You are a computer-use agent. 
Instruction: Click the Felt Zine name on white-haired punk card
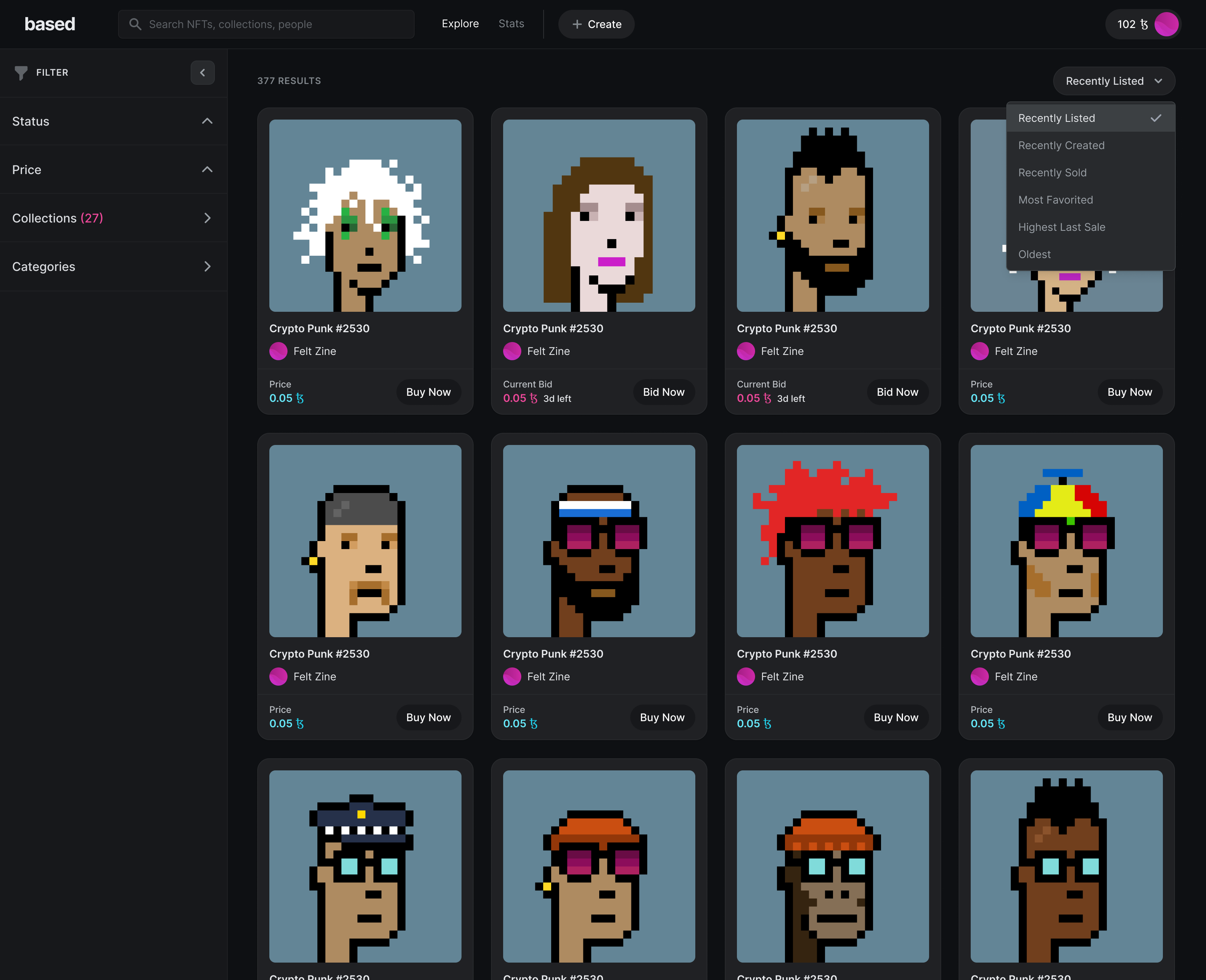coord(314,351)
